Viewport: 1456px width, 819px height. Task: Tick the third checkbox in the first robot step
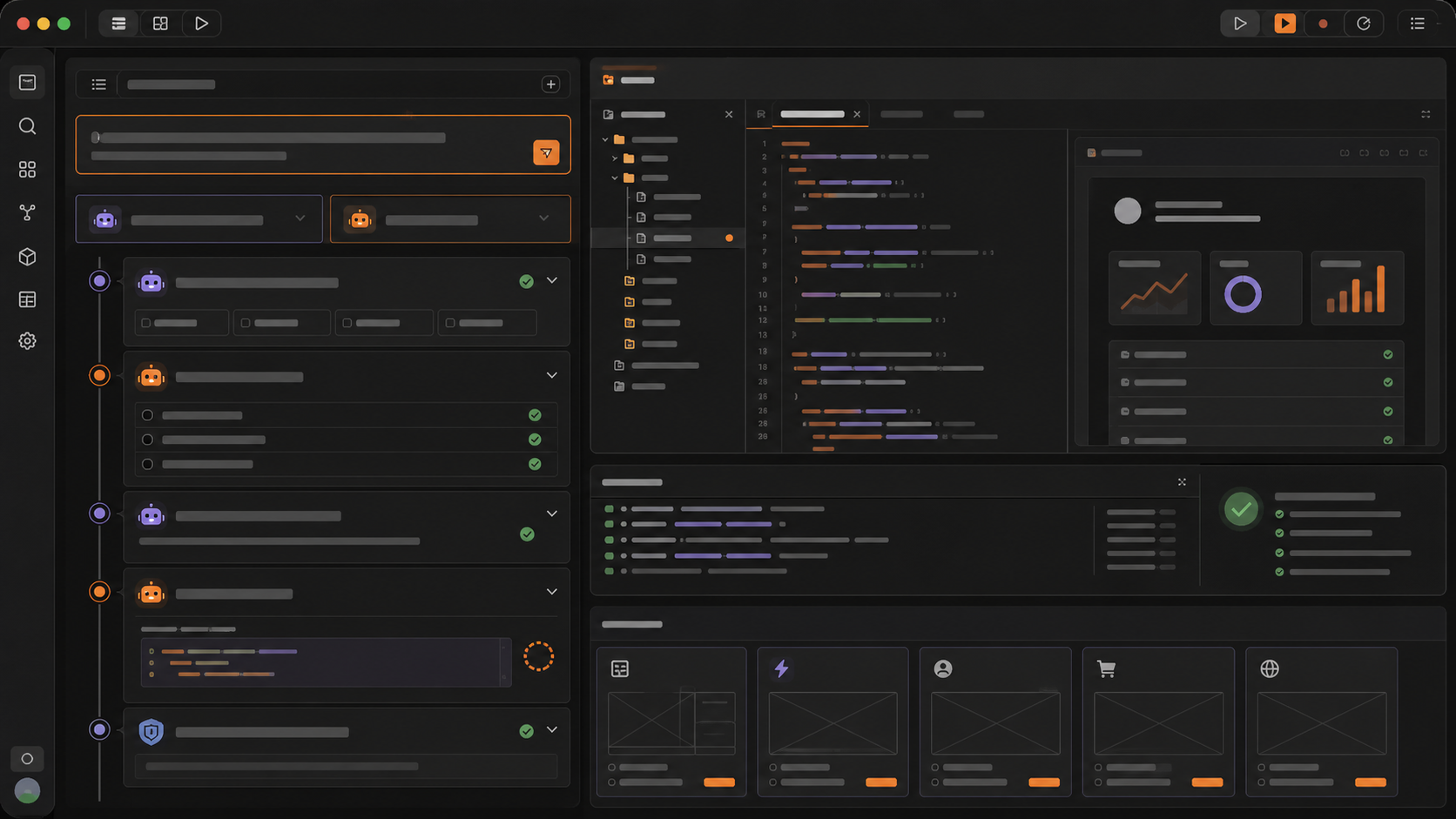(347, 323)
